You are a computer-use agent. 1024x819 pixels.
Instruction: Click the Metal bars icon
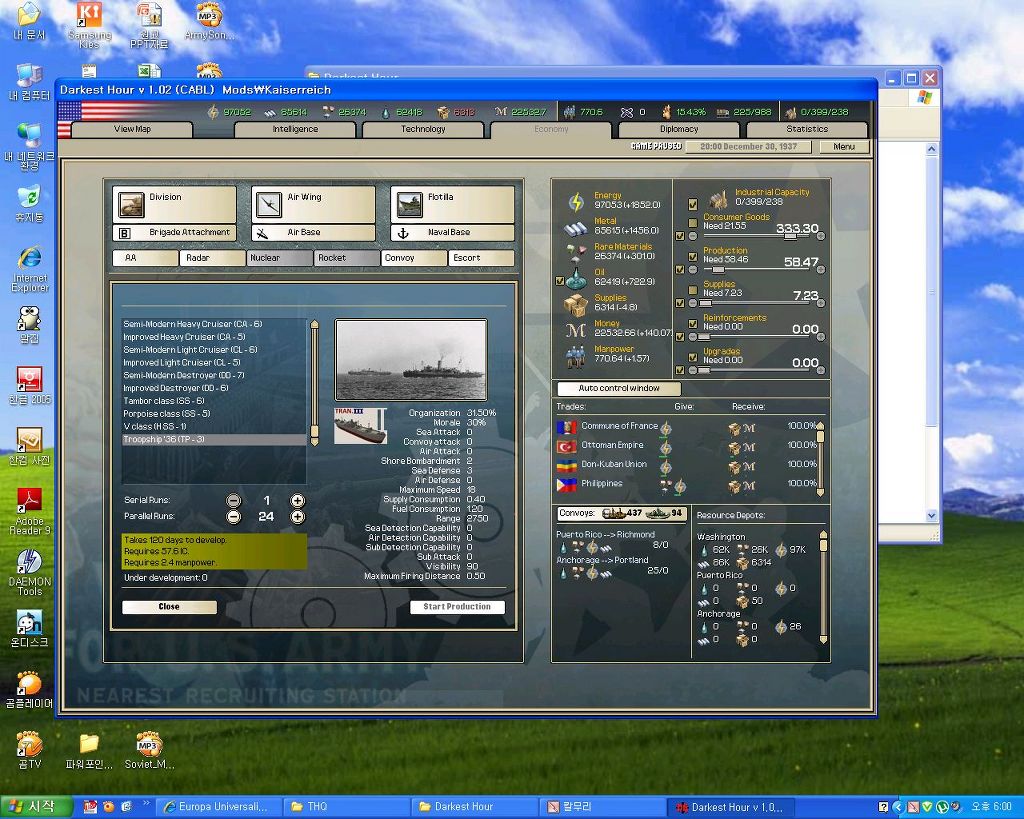click(575, 228)
